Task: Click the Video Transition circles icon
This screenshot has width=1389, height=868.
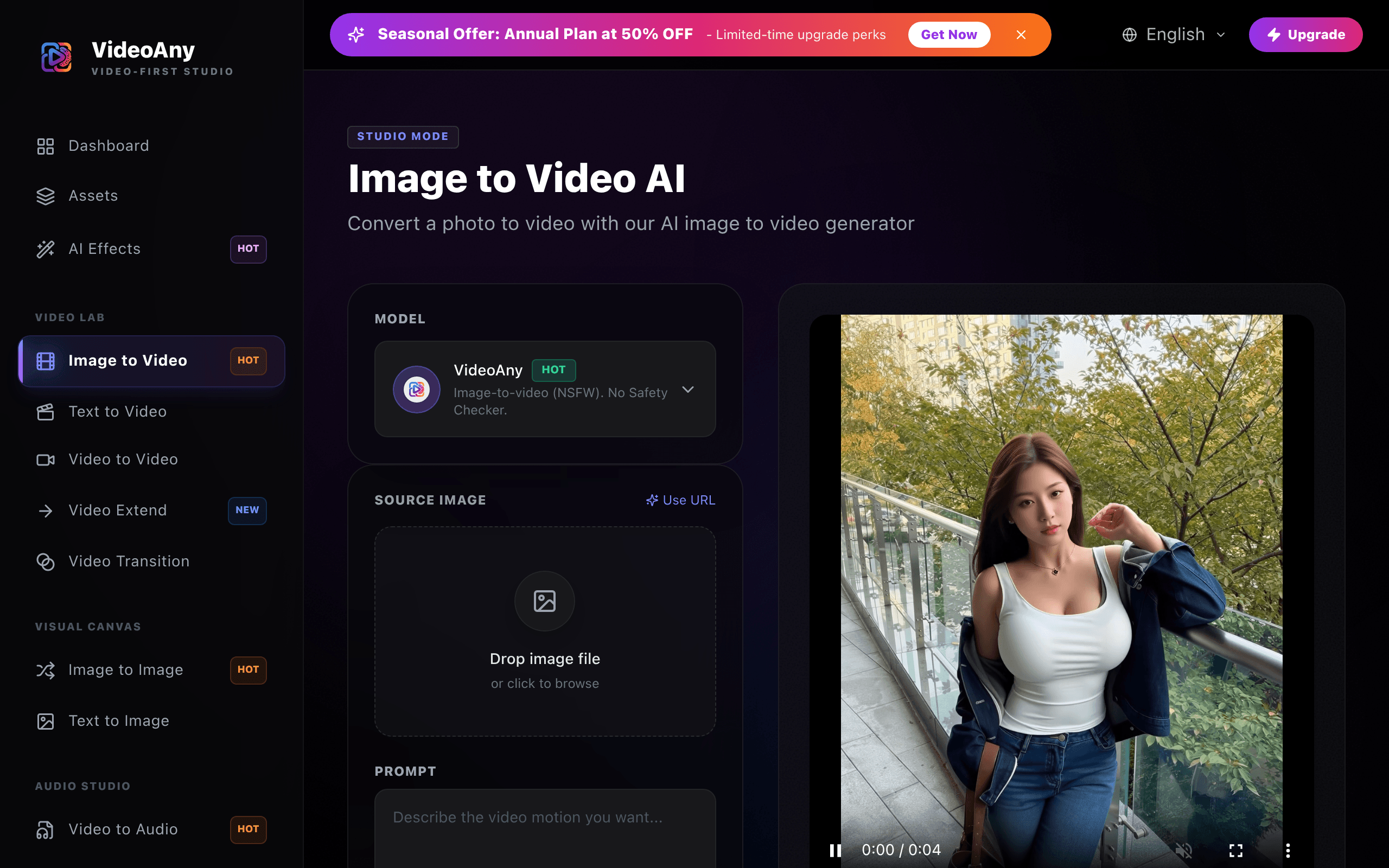Action: coord(46,562)
